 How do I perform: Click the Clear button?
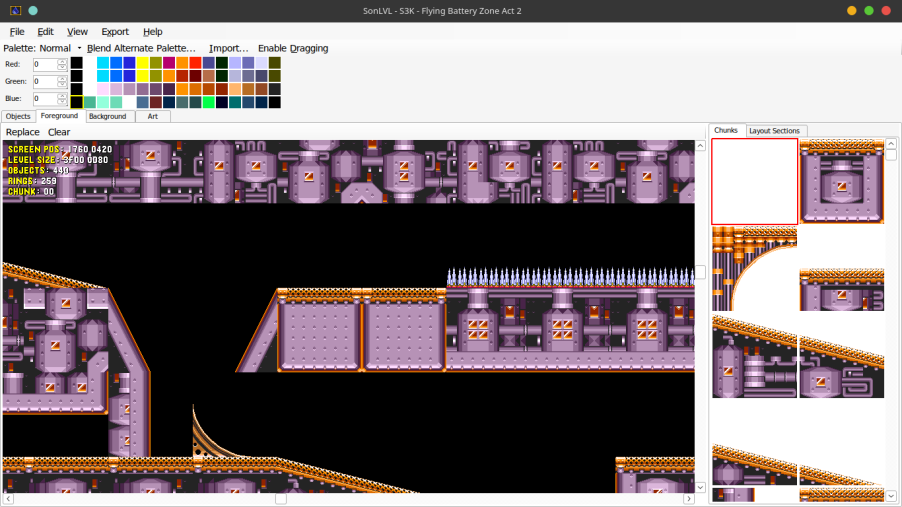click(59, 132)
